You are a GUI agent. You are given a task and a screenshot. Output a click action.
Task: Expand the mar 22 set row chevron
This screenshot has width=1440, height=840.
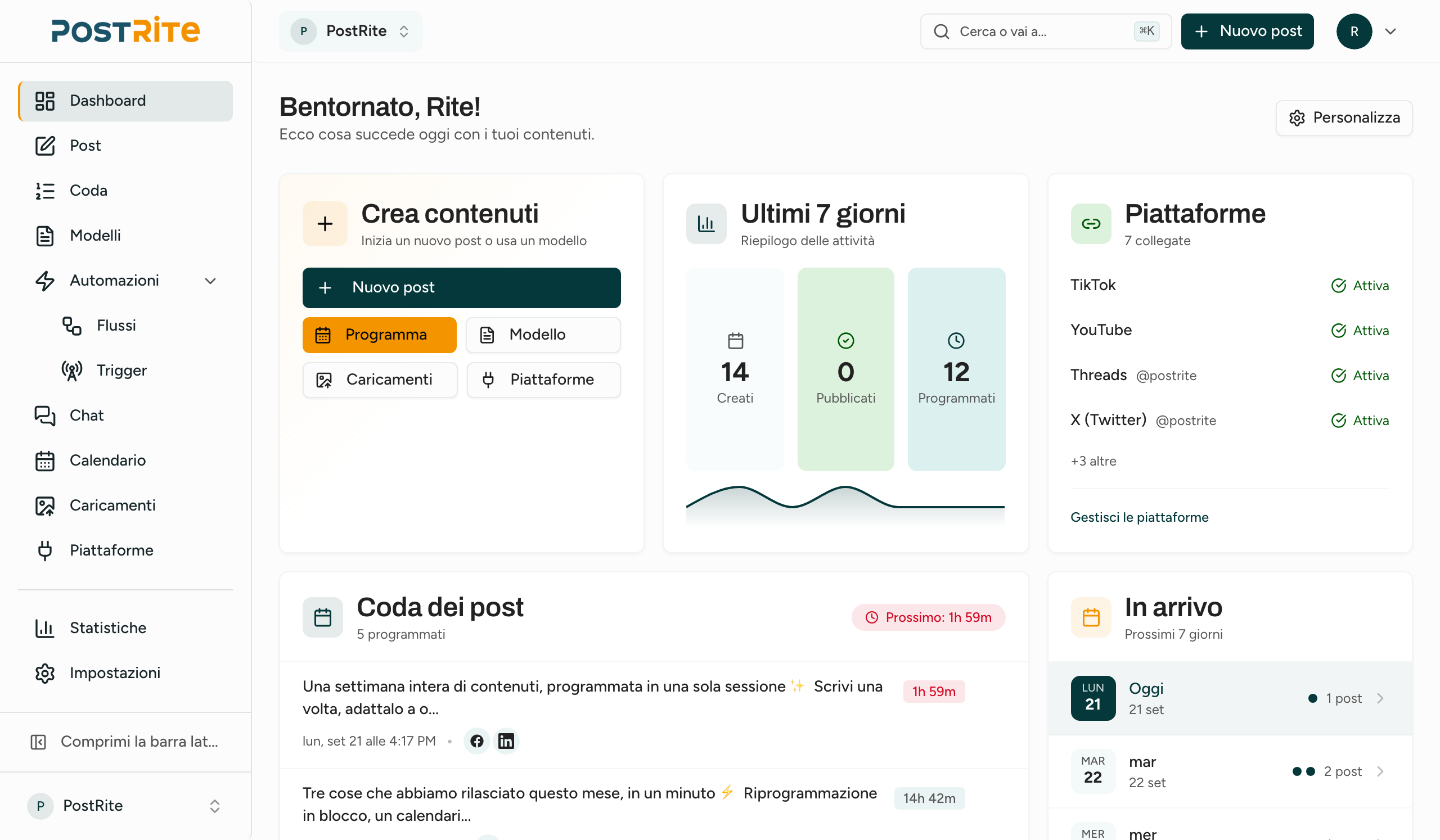pyautogui.click(x=1380, y=772)
